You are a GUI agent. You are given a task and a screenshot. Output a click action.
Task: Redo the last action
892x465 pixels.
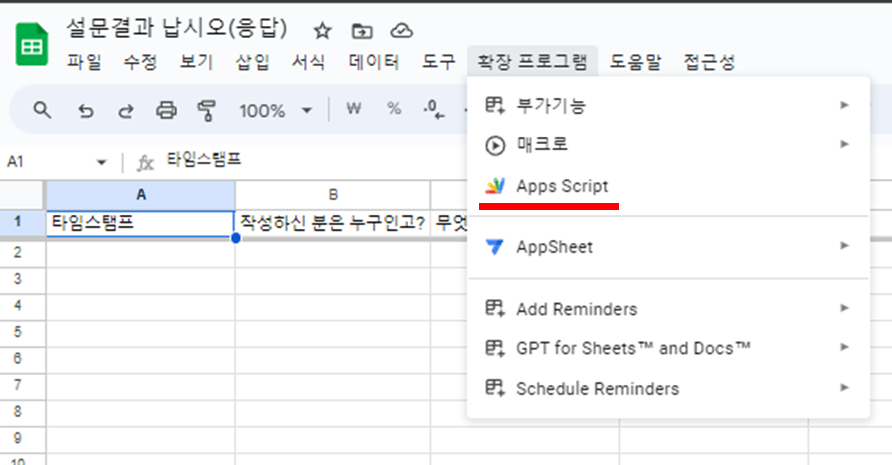126,110
